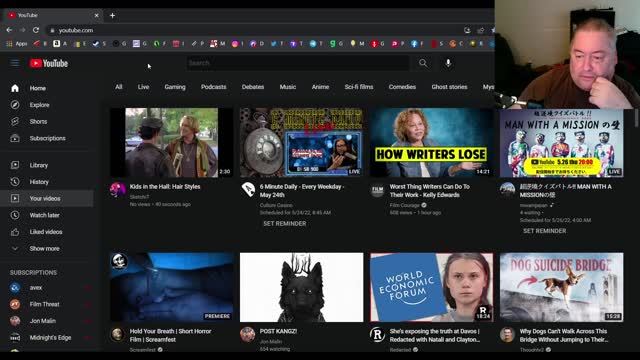This screenshot has height=360, width=640.
Task: Open Post Kangz black wolf thumbnail
Action: (x=301, y=287)
